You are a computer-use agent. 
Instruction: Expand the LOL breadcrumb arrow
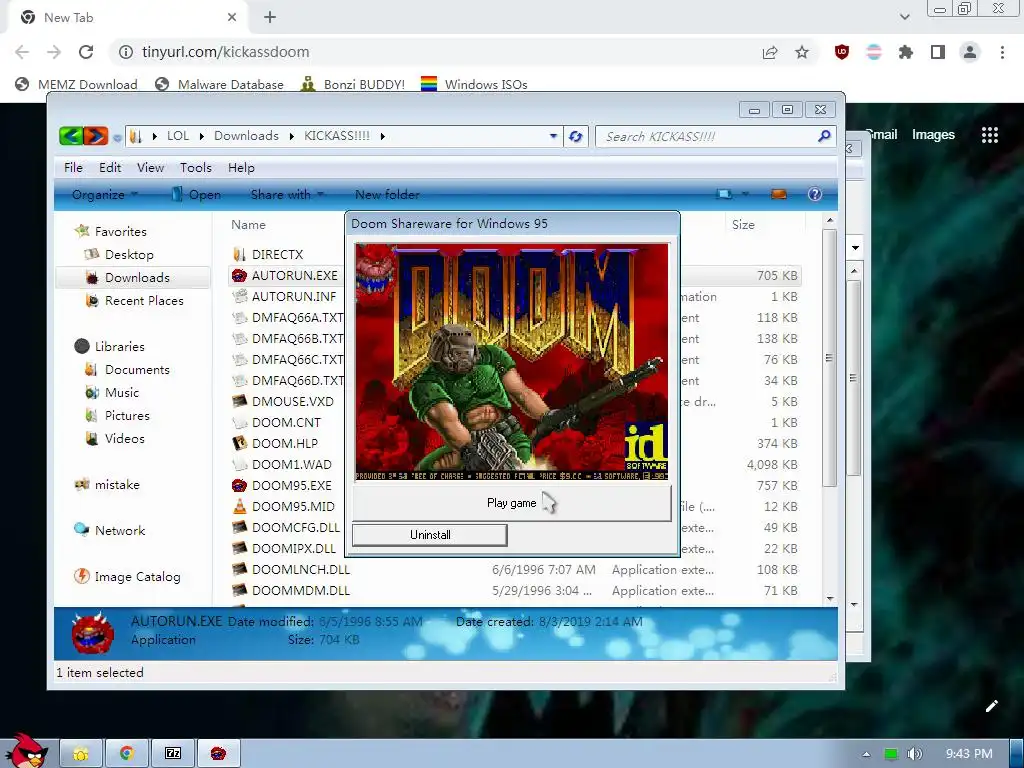tap(202, 136)
